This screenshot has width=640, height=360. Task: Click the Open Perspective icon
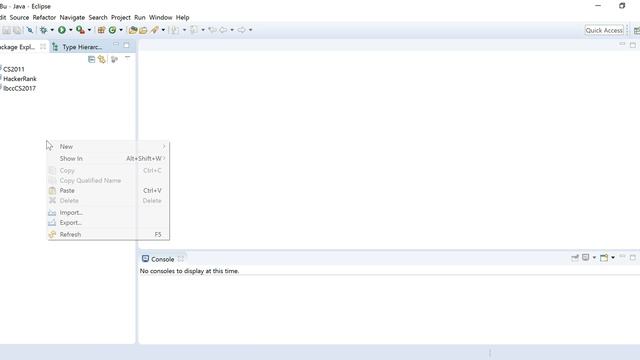point(636,30)
